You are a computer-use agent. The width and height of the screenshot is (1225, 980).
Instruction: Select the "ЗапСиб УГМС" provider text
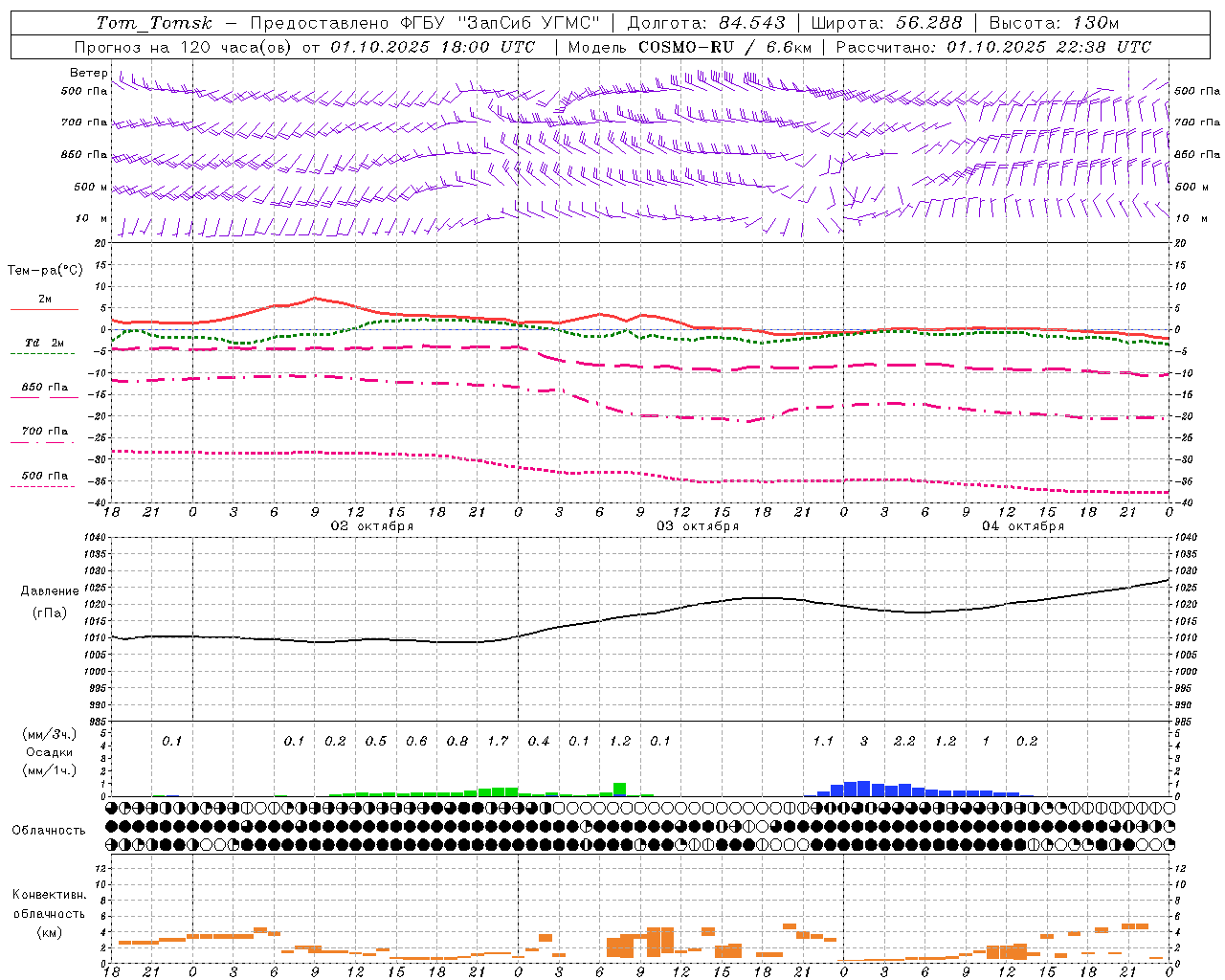pyautogui.click(x=527, y=23)
